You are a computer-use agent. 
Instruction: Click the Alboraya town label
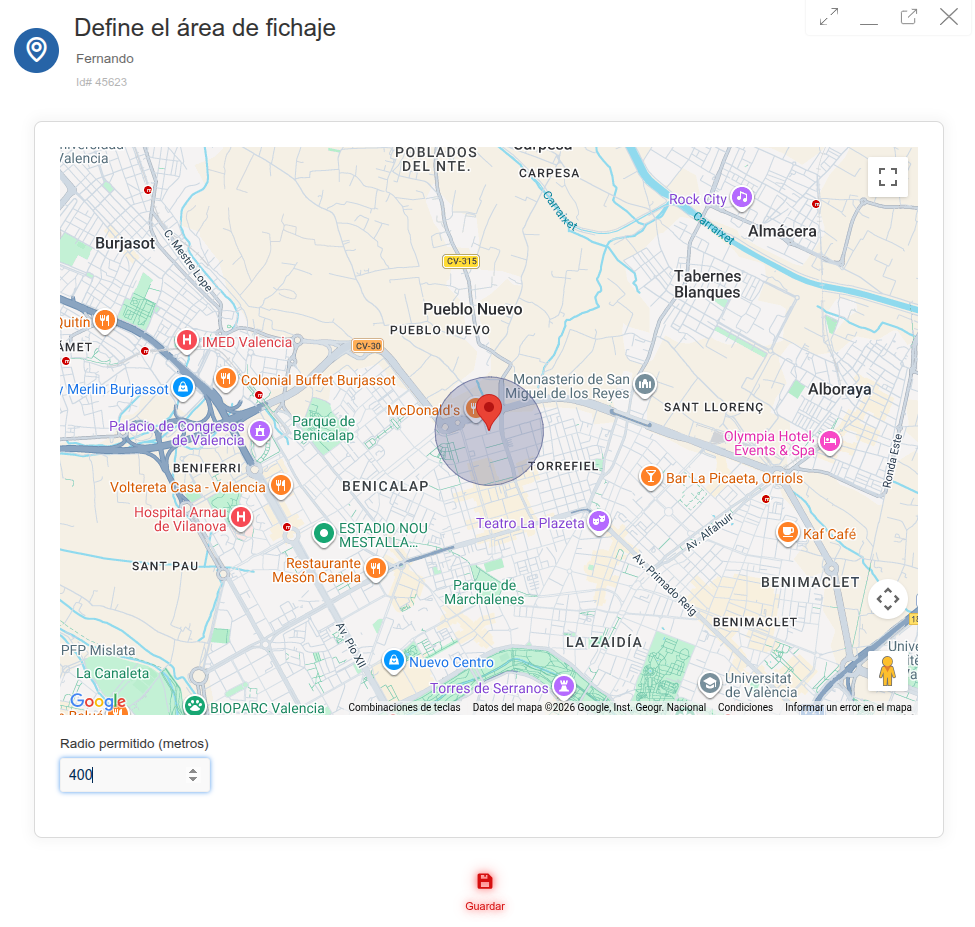[x=839, y=390]
